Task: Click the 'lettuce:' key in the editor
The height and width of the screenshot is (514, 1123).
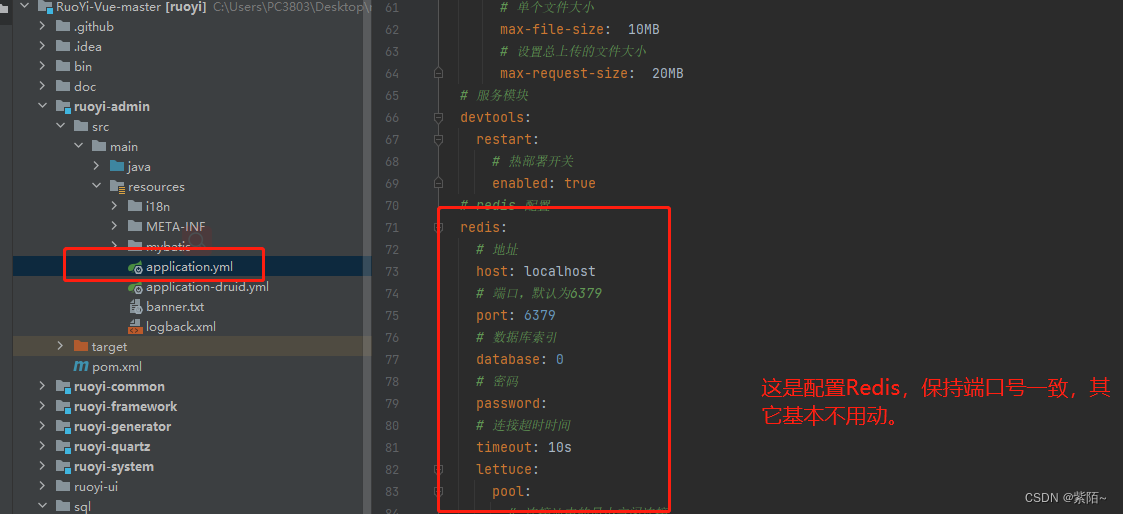Action: click(508, 470)
